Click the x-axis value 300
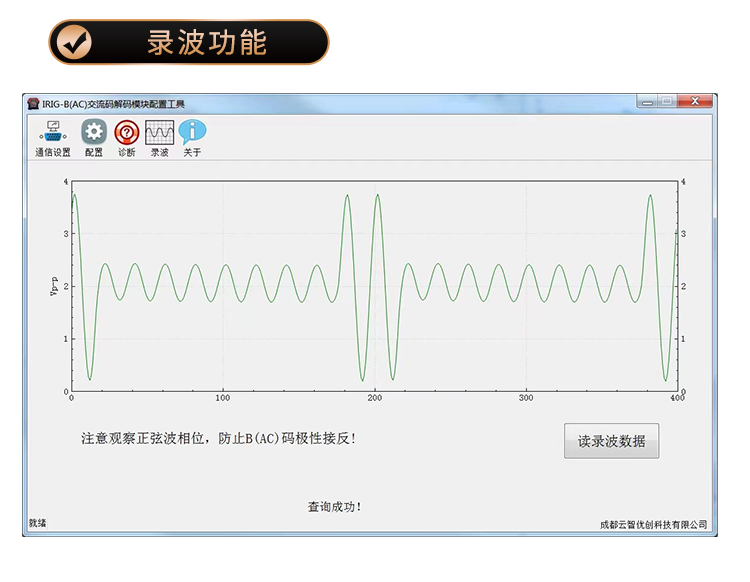Image resolution: width=750 pixels, height=582 pixels. click(526, 398)
